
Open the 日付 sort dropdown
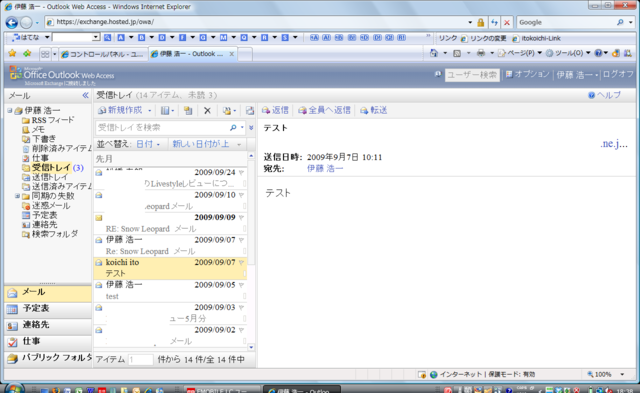click(x=148, y=144)
